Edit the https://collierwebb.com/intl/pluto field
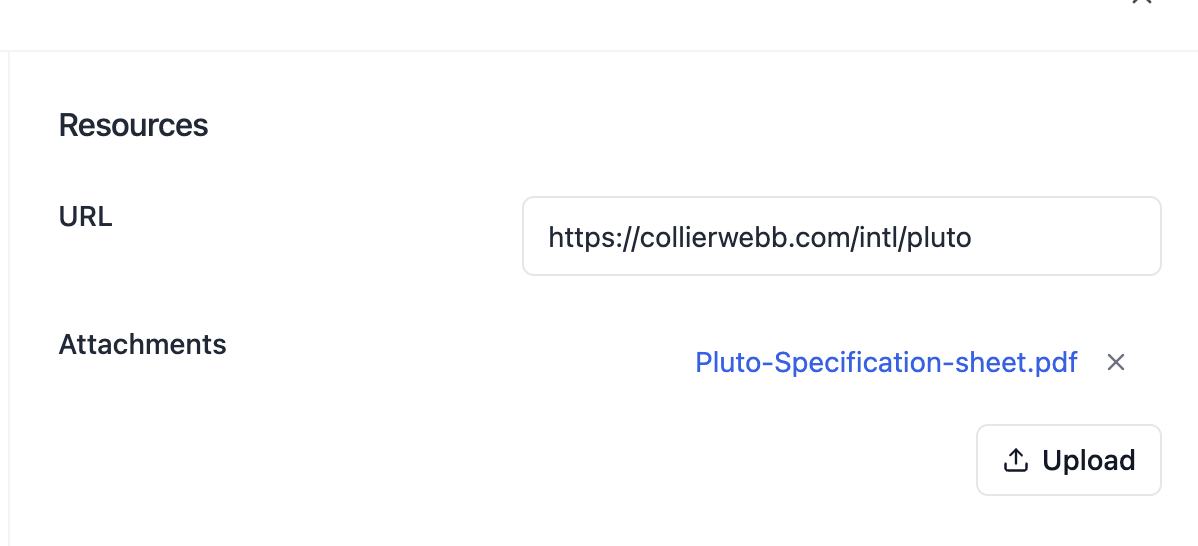The width and height of the screenshot is (1198, 546). click(x=841, y=236)
